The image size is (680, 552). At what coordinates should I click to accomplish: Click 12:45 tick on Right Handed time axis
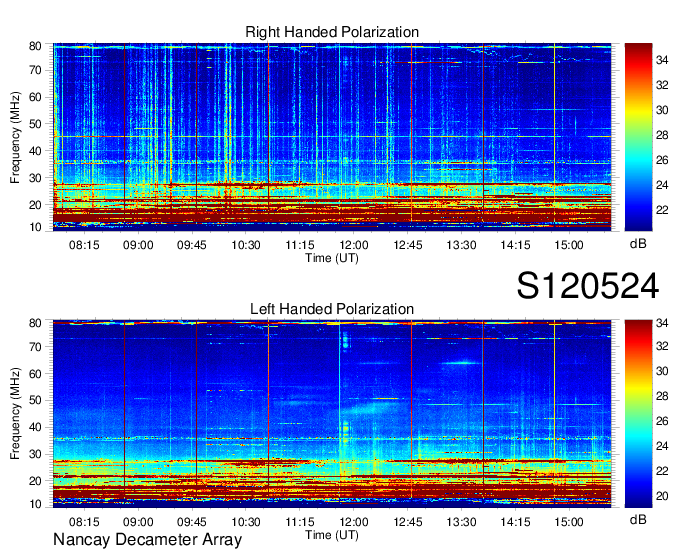[408, 245]
